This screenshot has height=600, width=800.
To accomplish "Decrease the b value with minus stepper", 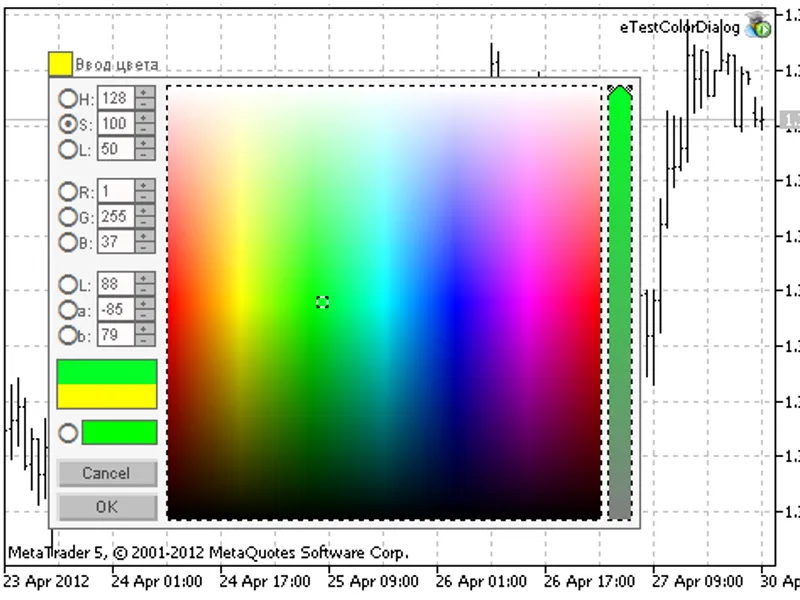I will tap(145, 340).
